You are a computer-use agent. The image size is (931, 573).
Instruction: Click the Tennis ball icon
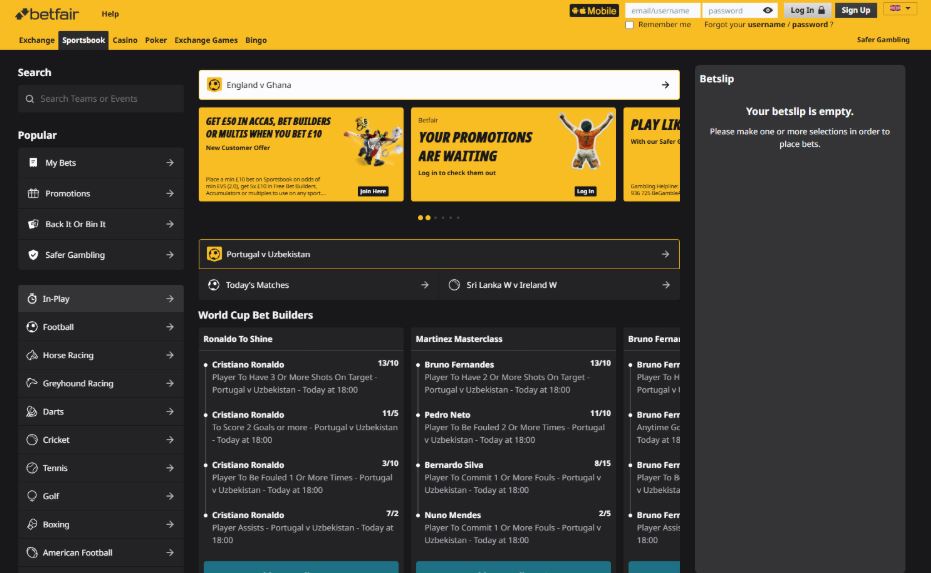32,468
